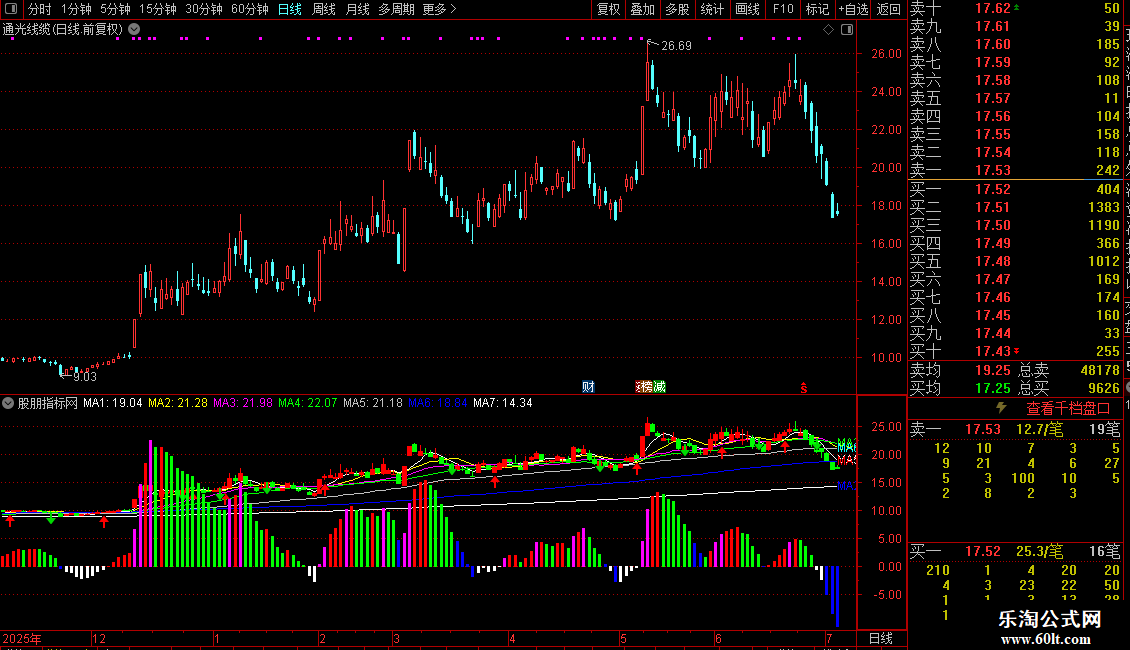Image resolution: width=1130 pixels, height=650 pixels.
Task: Open dropdown next to 通光线缆 title
Action: (134, 30)
